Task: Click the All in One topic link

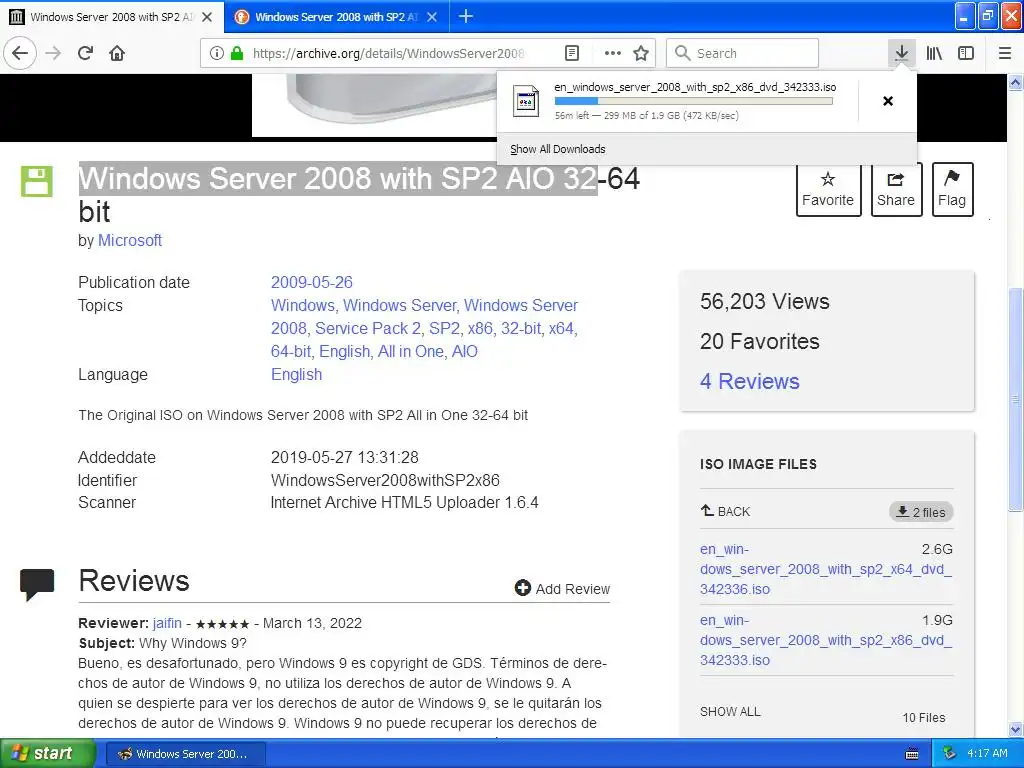Action: (x=411, y=351)
